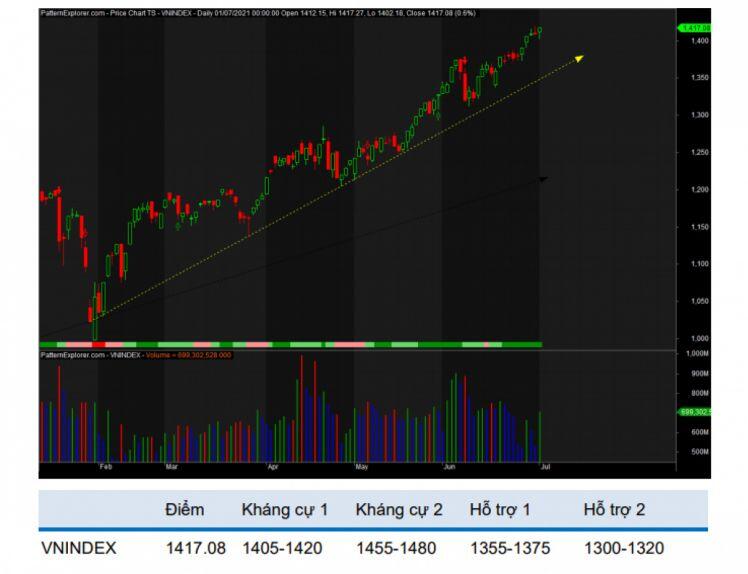Click the VNINDEX Volume header text
This screenshot has width=748, height=574.
pos(136,355)
